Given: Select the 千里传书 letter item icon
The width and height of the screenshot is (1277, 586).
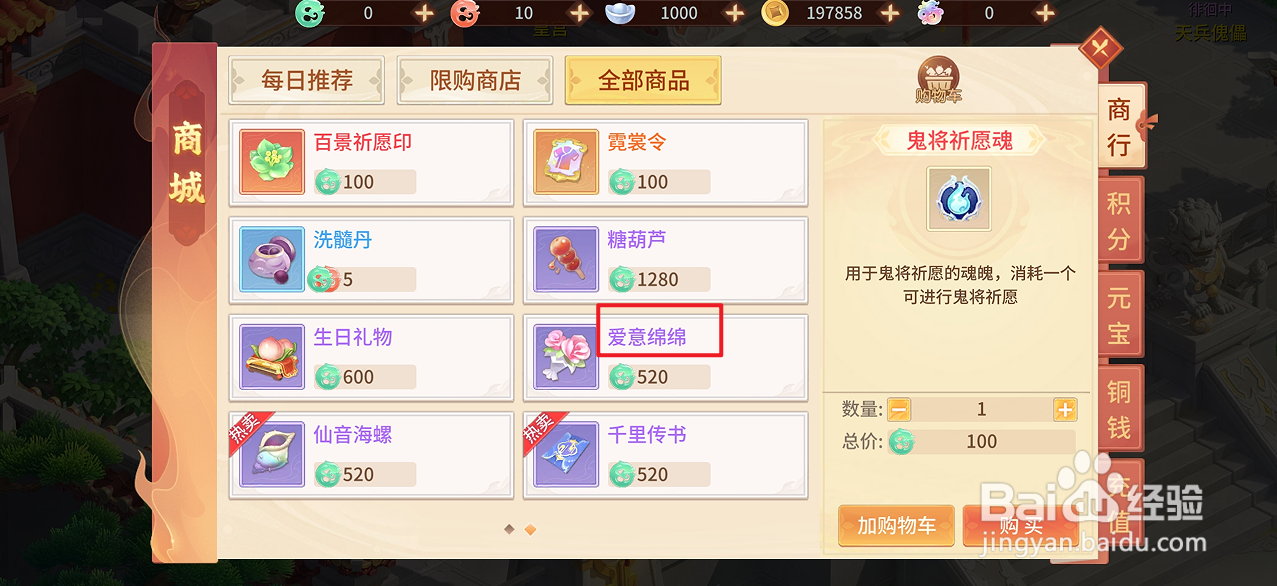Looking at the screenshot, I should coord(567,455).
